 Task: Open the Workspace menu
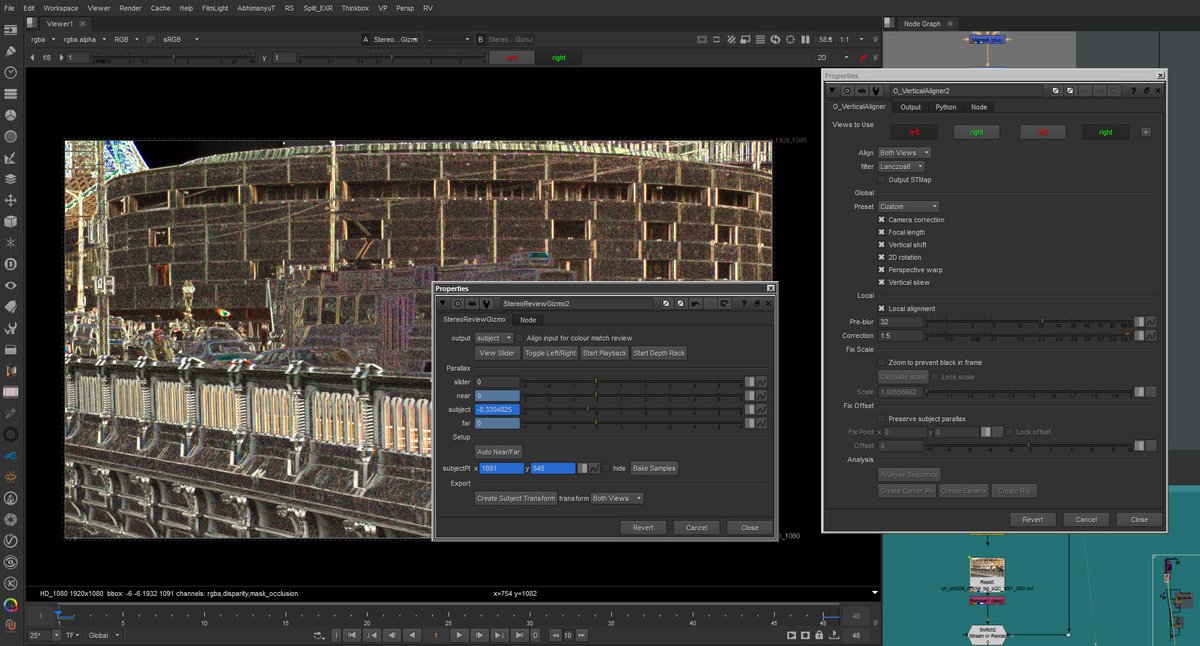coord(60,7)
